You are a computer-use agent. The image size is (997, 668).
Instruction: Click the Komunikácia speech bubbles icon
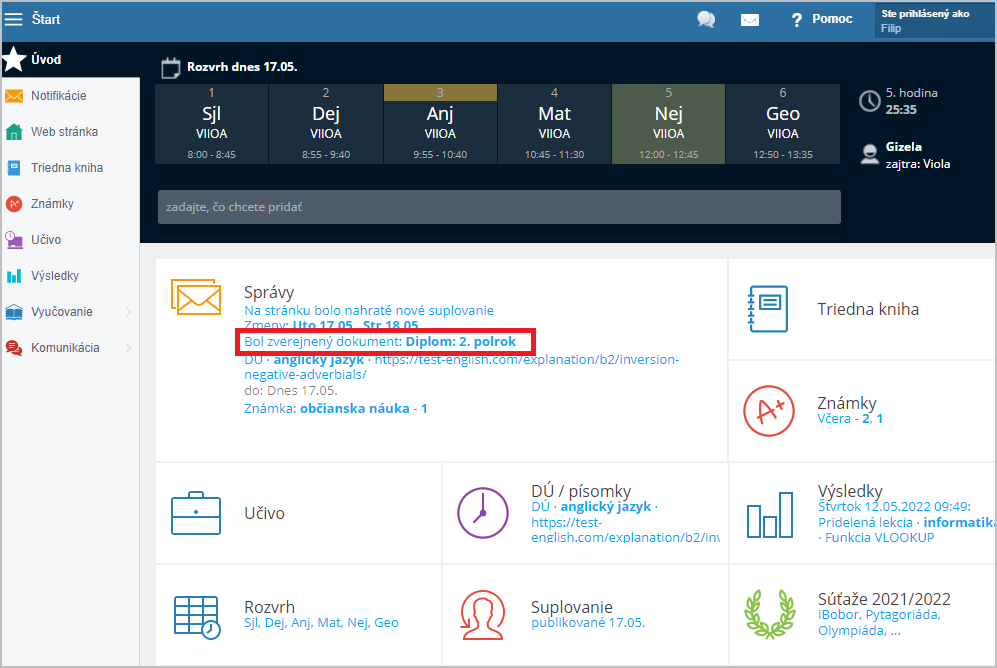tap(14, 348)
